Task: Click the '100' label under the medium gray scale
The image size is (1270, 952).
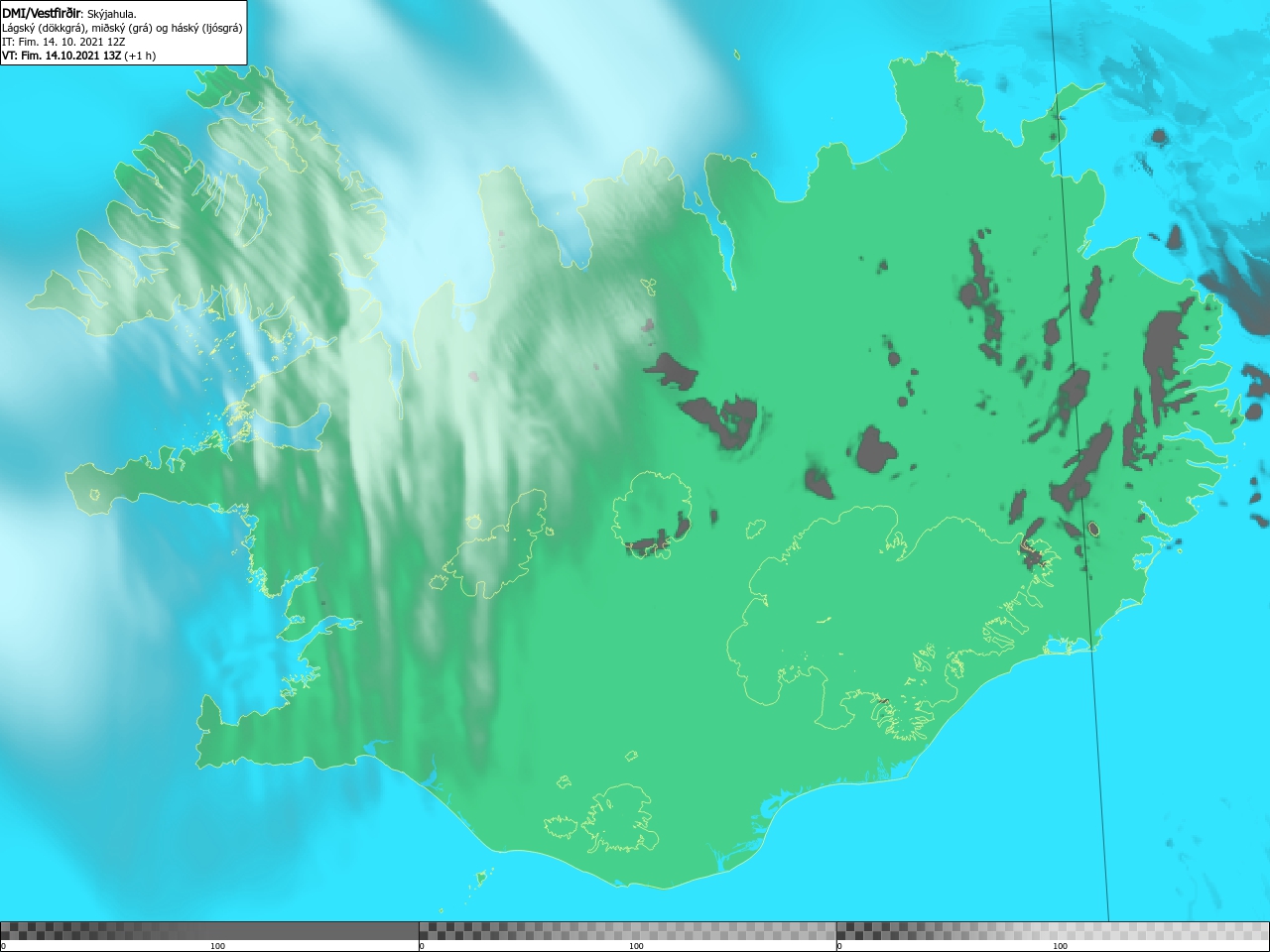Action: (636, 946)
